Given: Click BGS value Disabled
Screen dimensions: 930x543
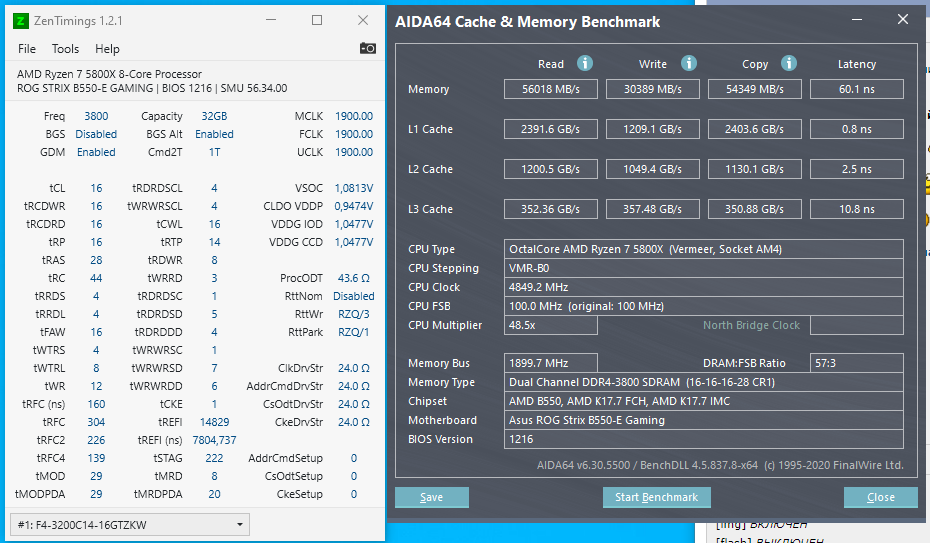Looking at the screenshot, I should [x=96, y=134].
